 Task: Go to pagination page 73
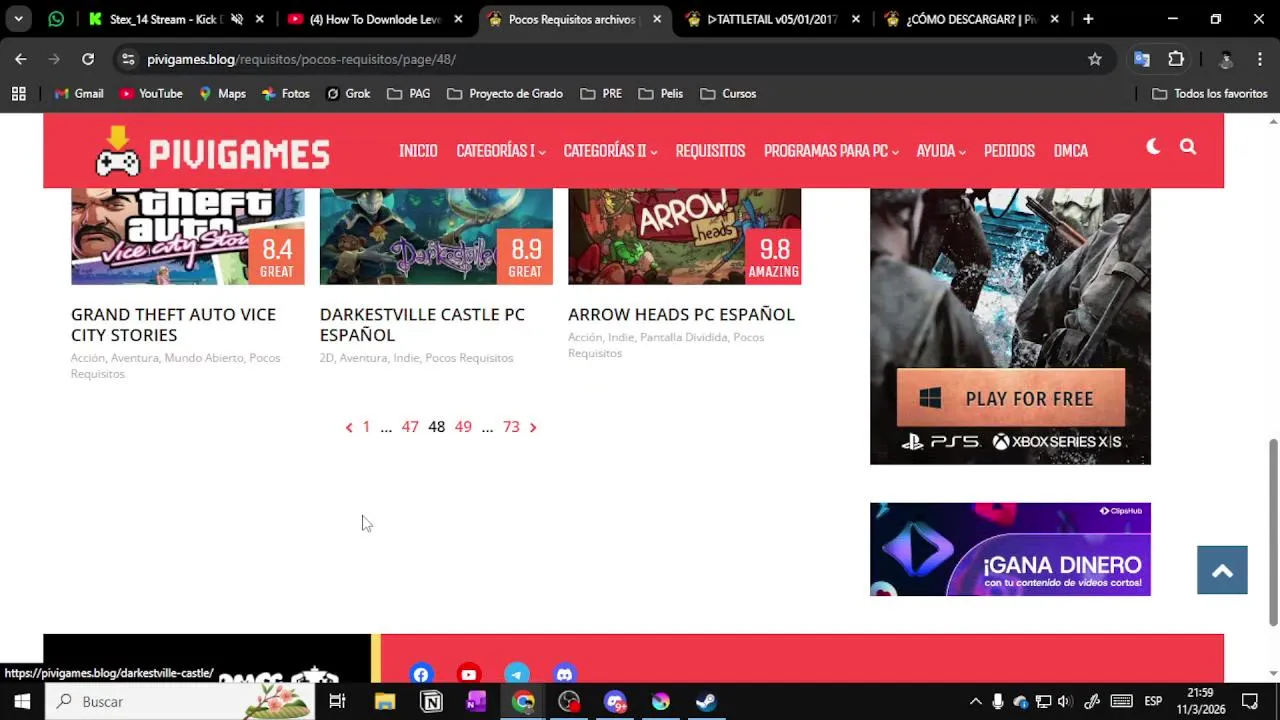pos(511,427)
